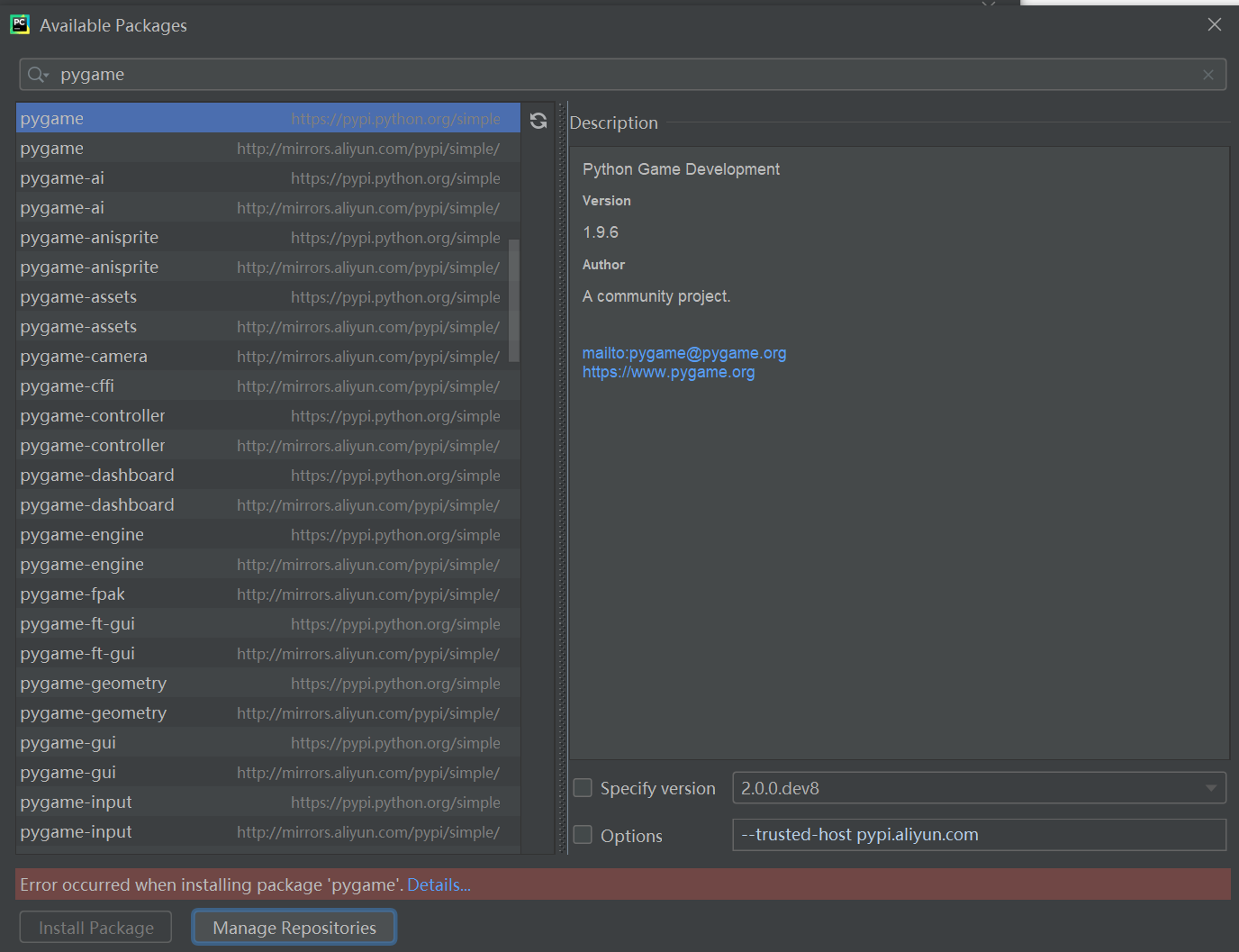Enable the Options checkbox

tap(583, 835)
